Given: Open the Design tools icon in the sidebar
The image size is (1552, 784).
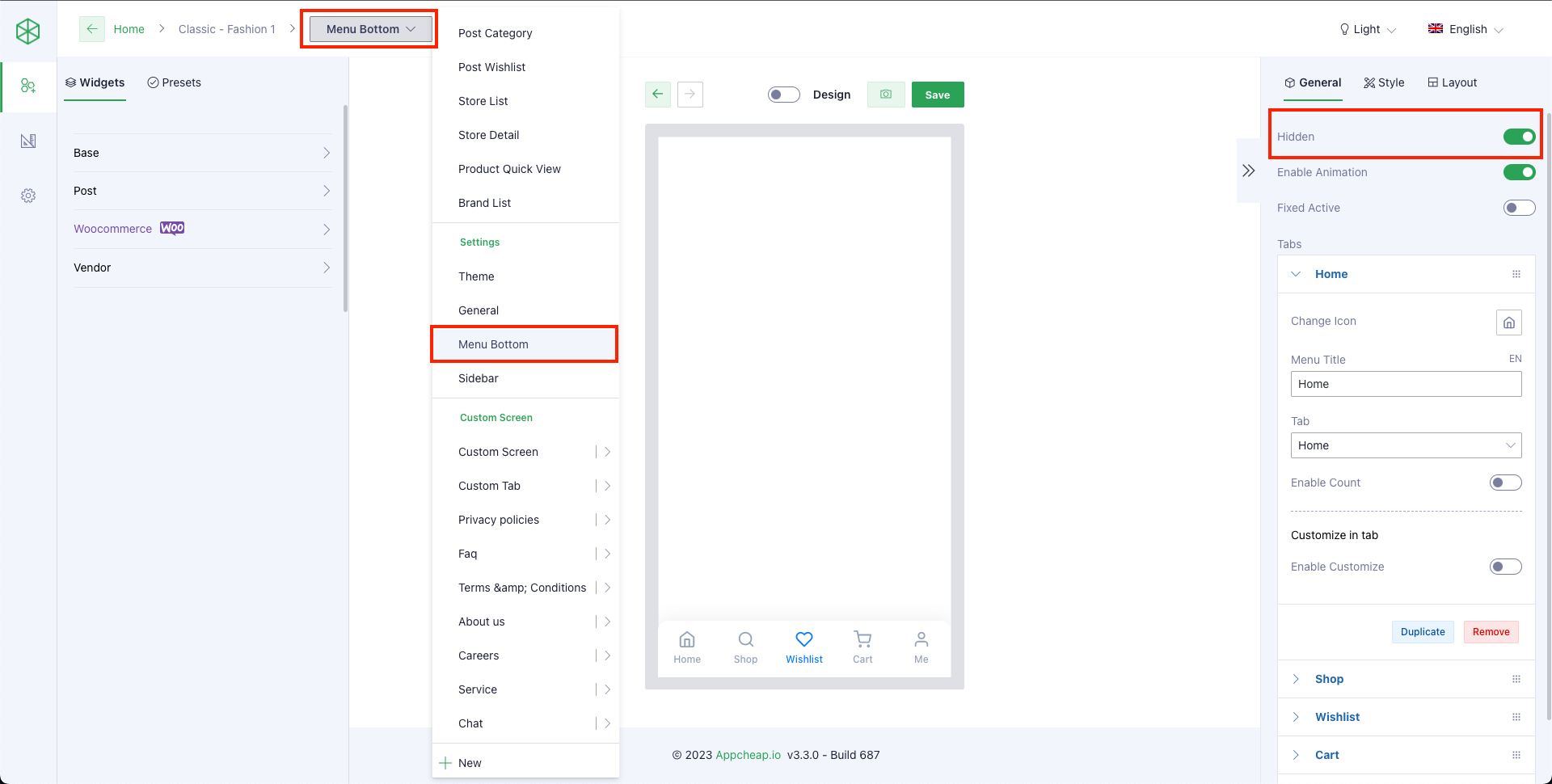Looking at the screenshot, I should [28, 141].
